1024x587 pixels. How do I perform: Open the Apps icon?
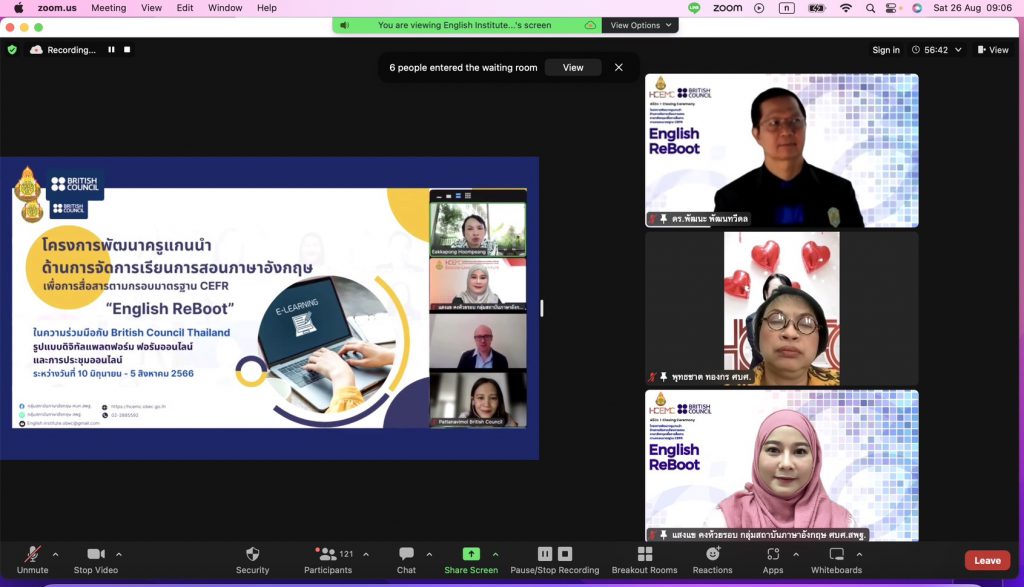tap(773, 554)
